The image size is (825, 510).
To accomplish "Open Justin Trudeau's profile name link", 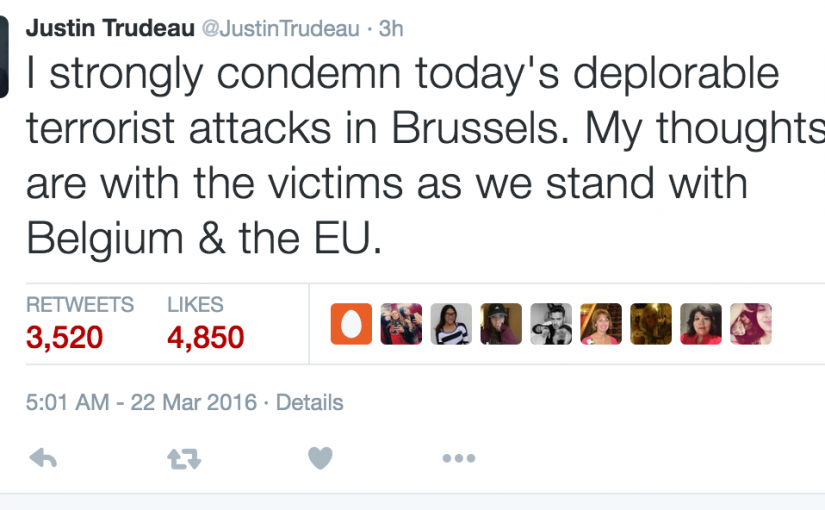I will (108, 28).
